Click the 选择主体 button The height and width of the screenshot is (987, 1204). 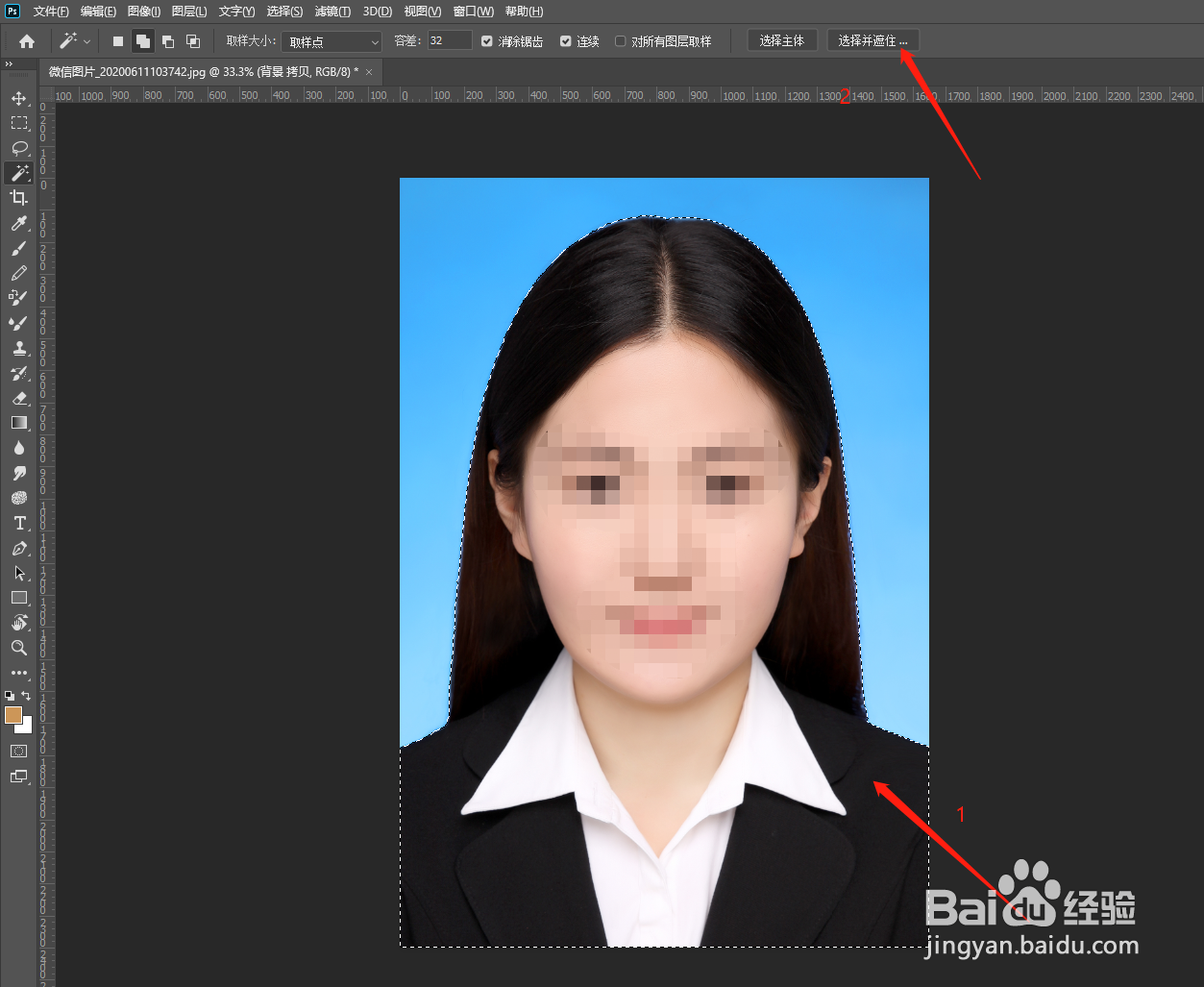(x=782, y=40)
